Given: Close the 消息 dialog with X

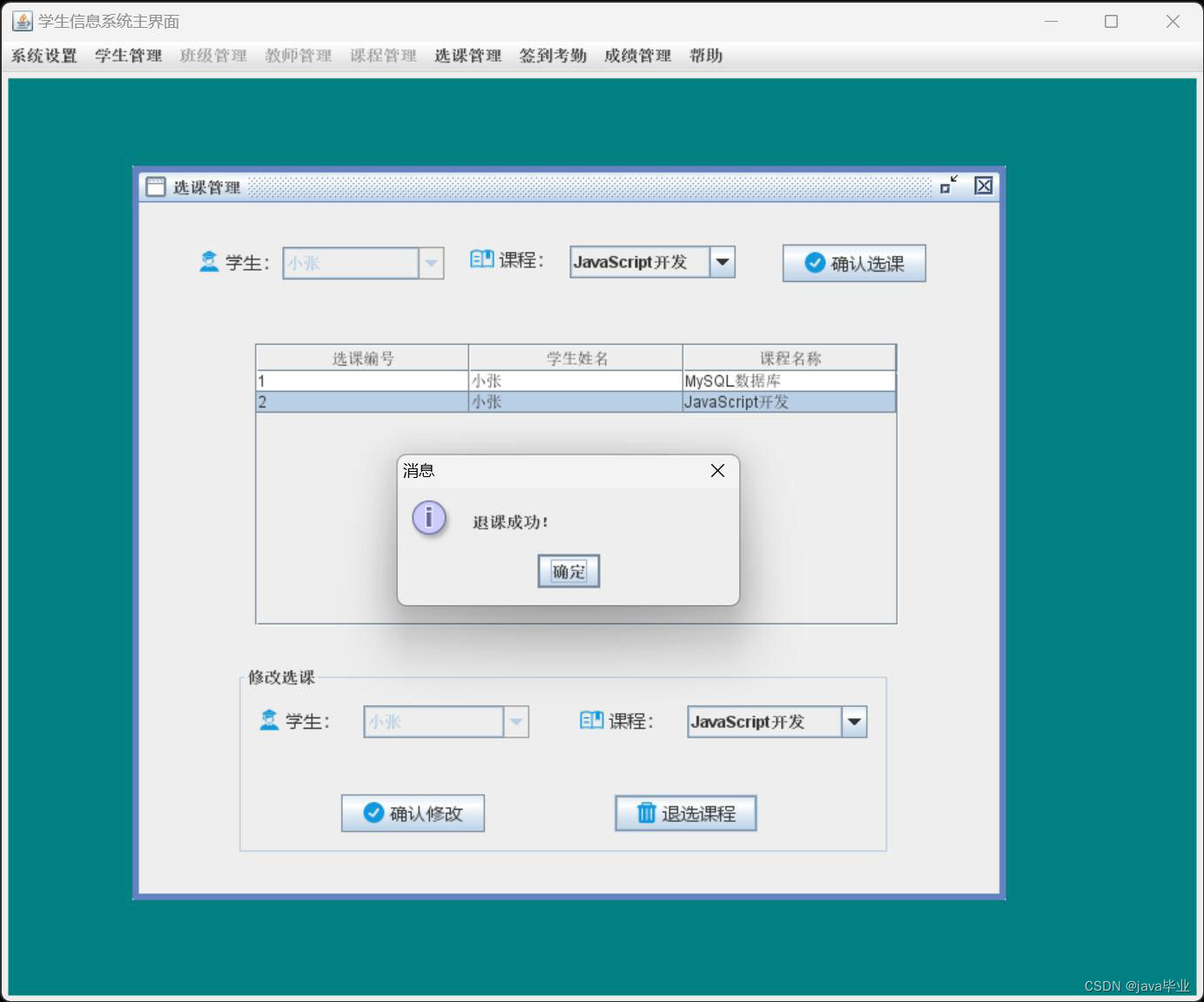Looking at the screenshot, I should (x=717, y=471).
